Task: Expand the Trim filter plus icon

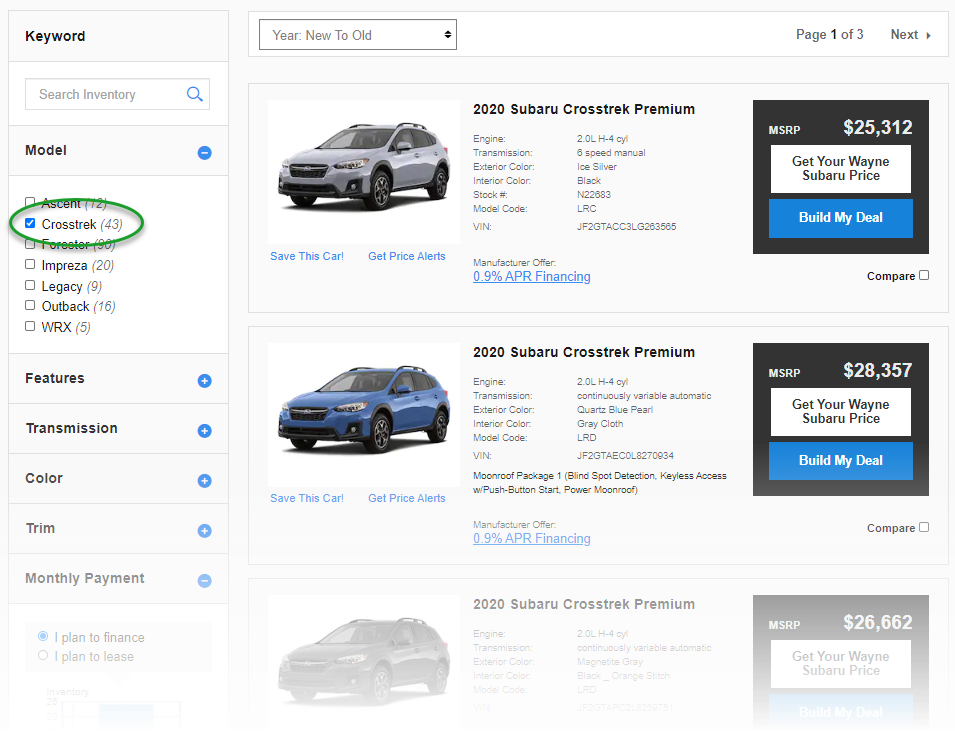Action: 205,531
